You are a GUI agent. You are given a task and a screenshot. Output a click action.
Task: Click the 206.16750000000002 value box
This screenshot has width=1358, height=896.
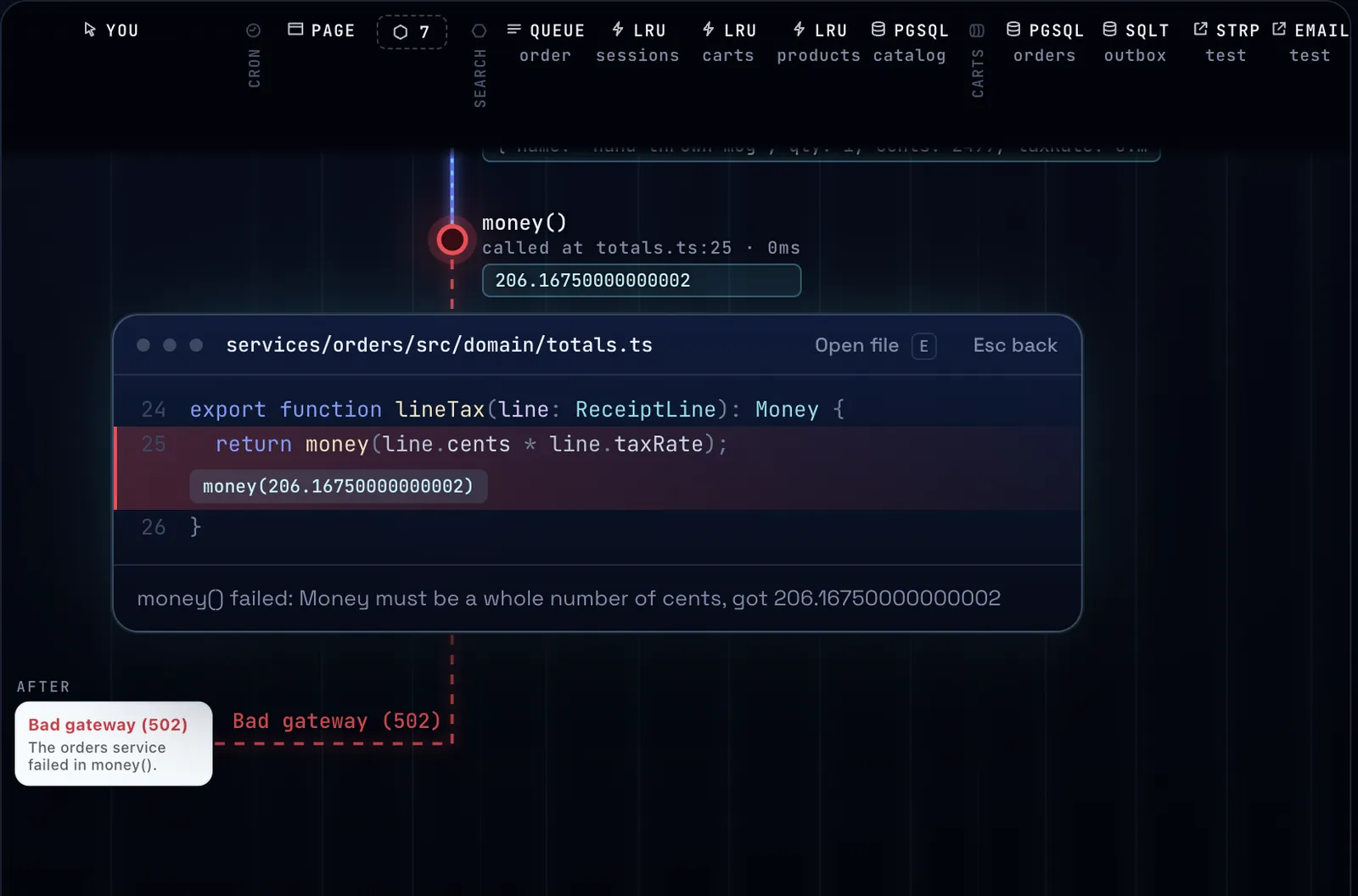pyautogui.click(x=642, y=281)
